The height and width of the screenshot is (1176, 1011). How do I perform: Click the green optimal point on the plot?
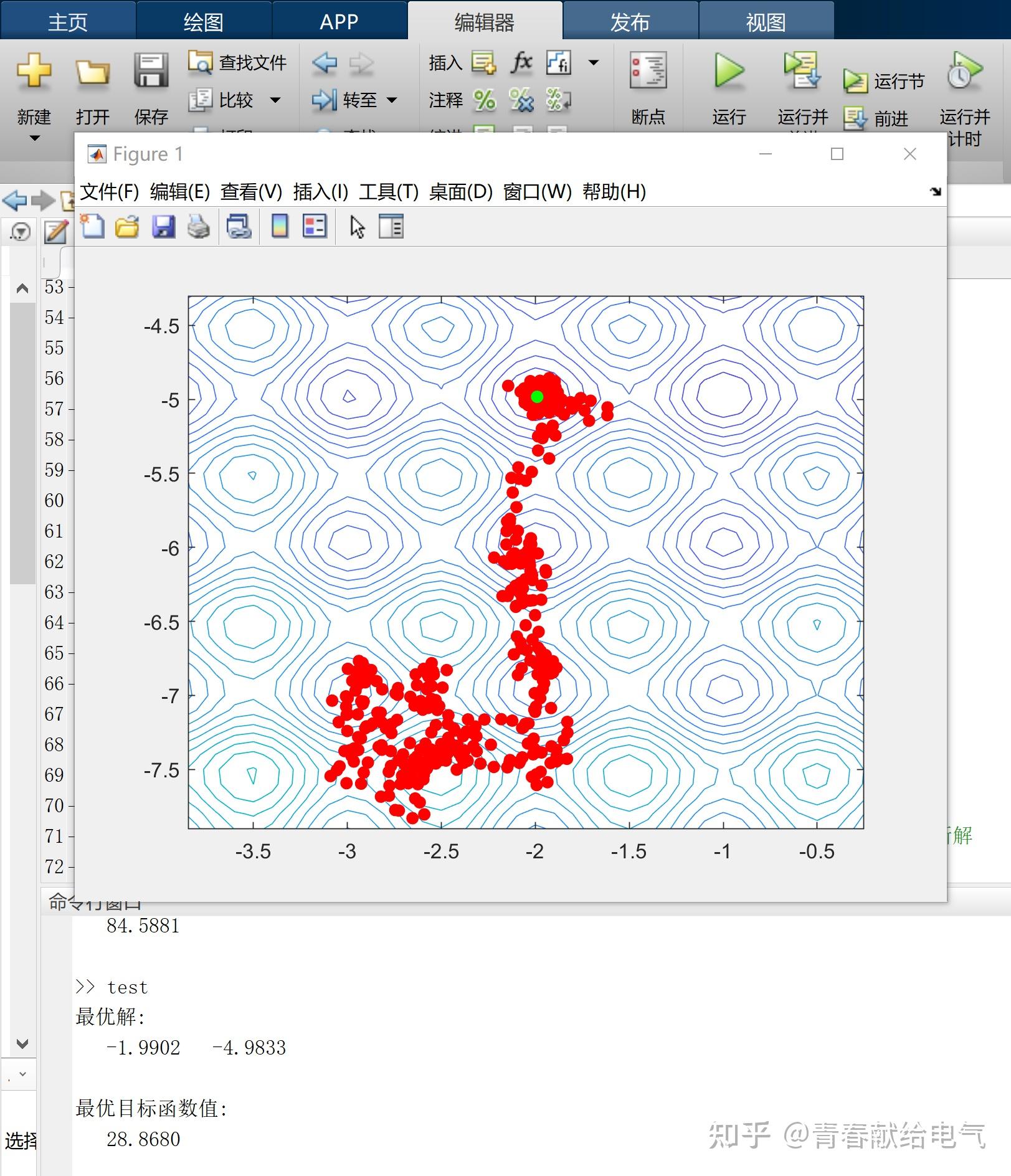[536, 396]
